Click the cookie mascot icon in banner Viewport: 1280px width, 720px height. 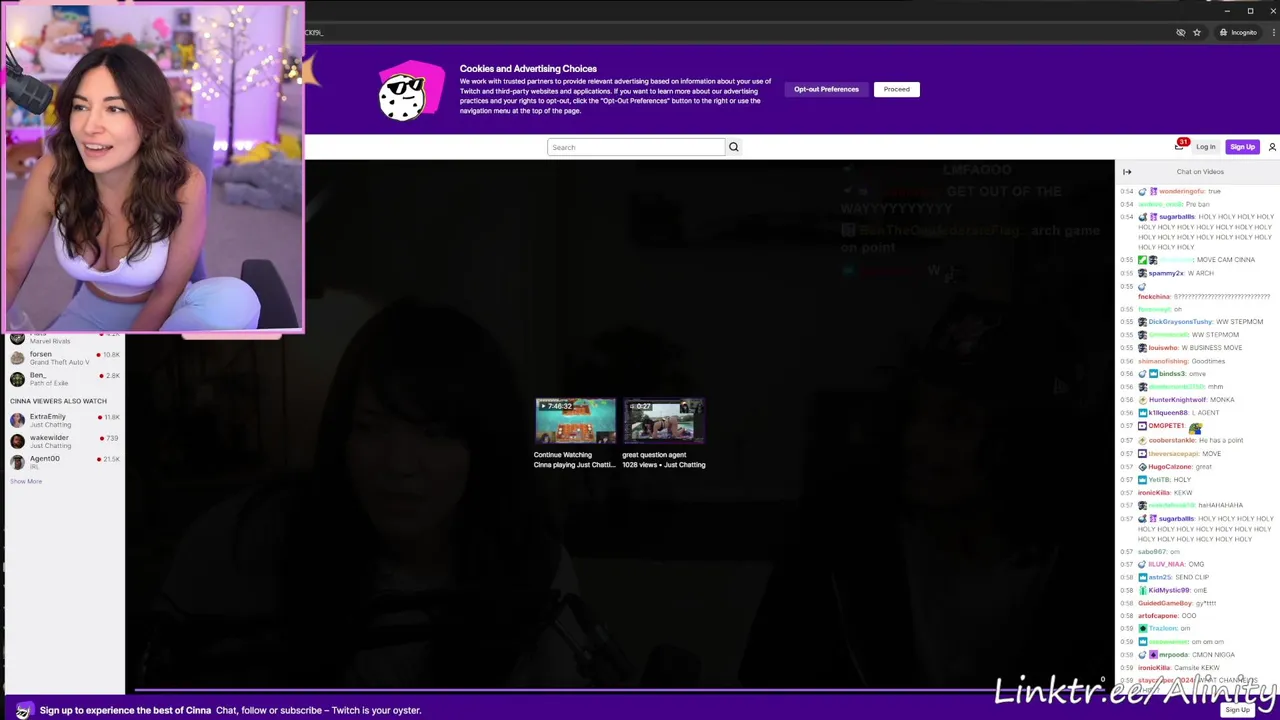[410, 91]
